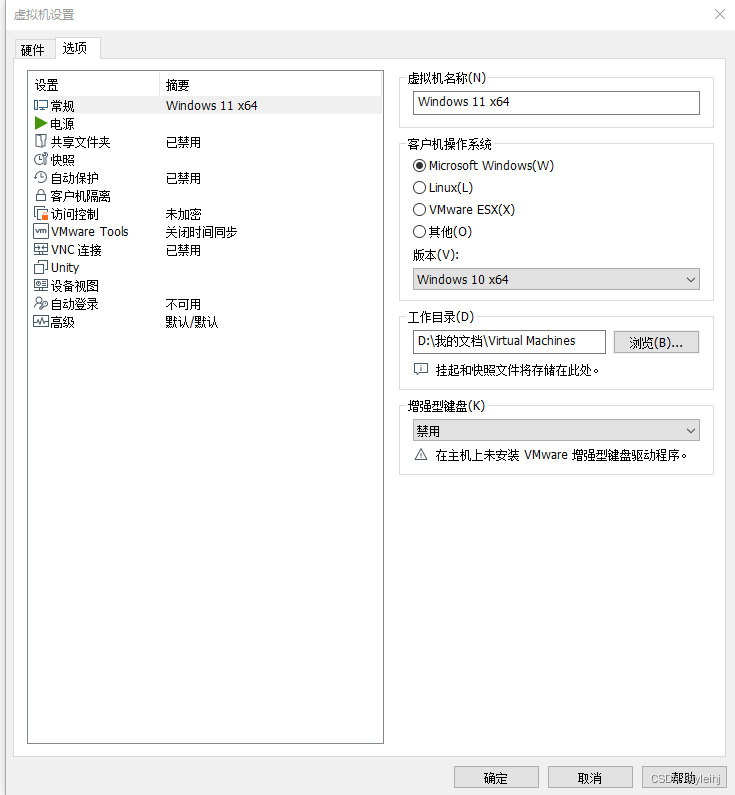735x795 pixels.
Task: Select Microsoft Windows(W) radio button
Action: (x=419, y=166)
